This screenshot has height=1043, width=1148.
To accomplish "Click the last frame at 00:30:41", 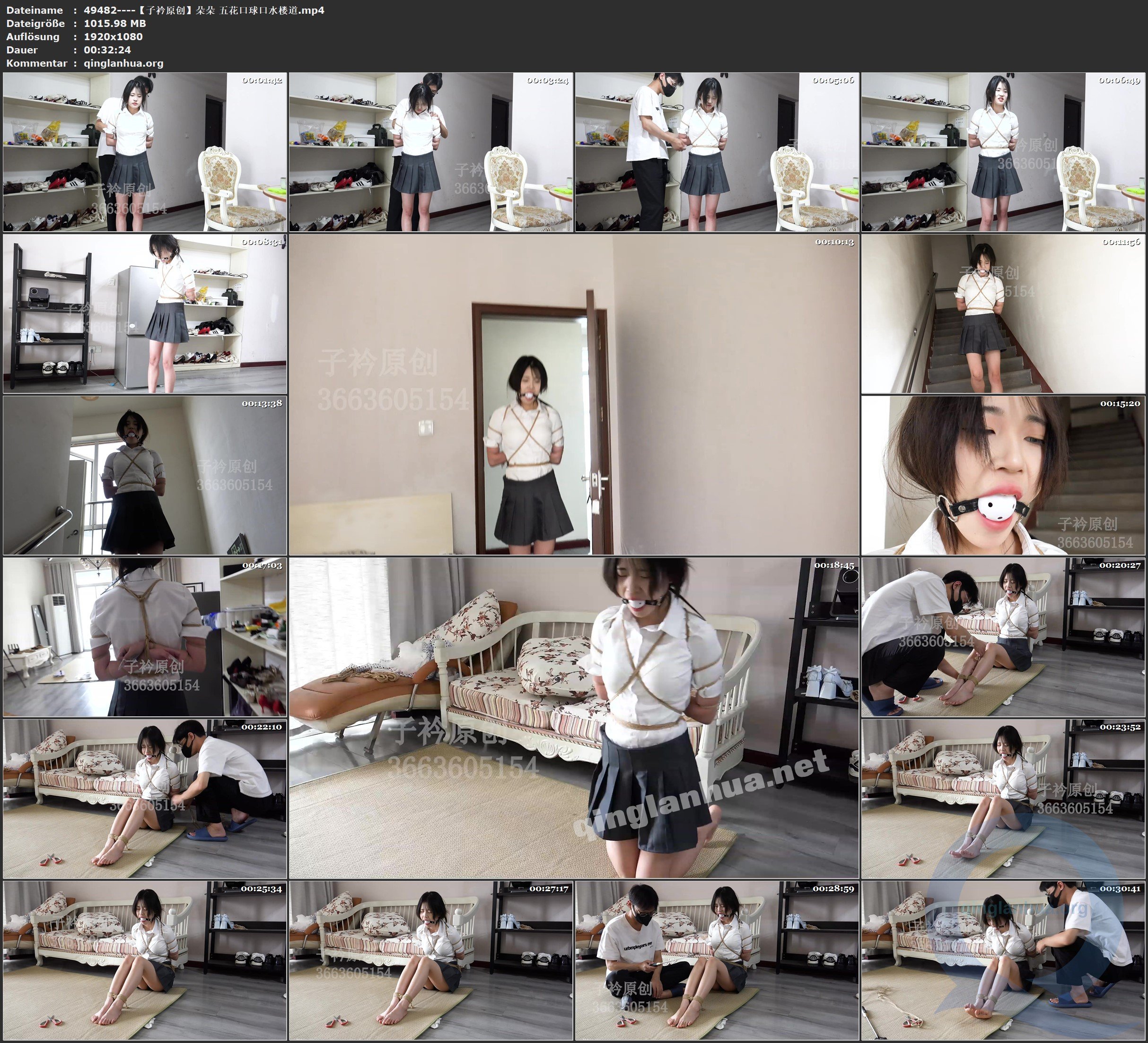I will tap(1003, 960).
